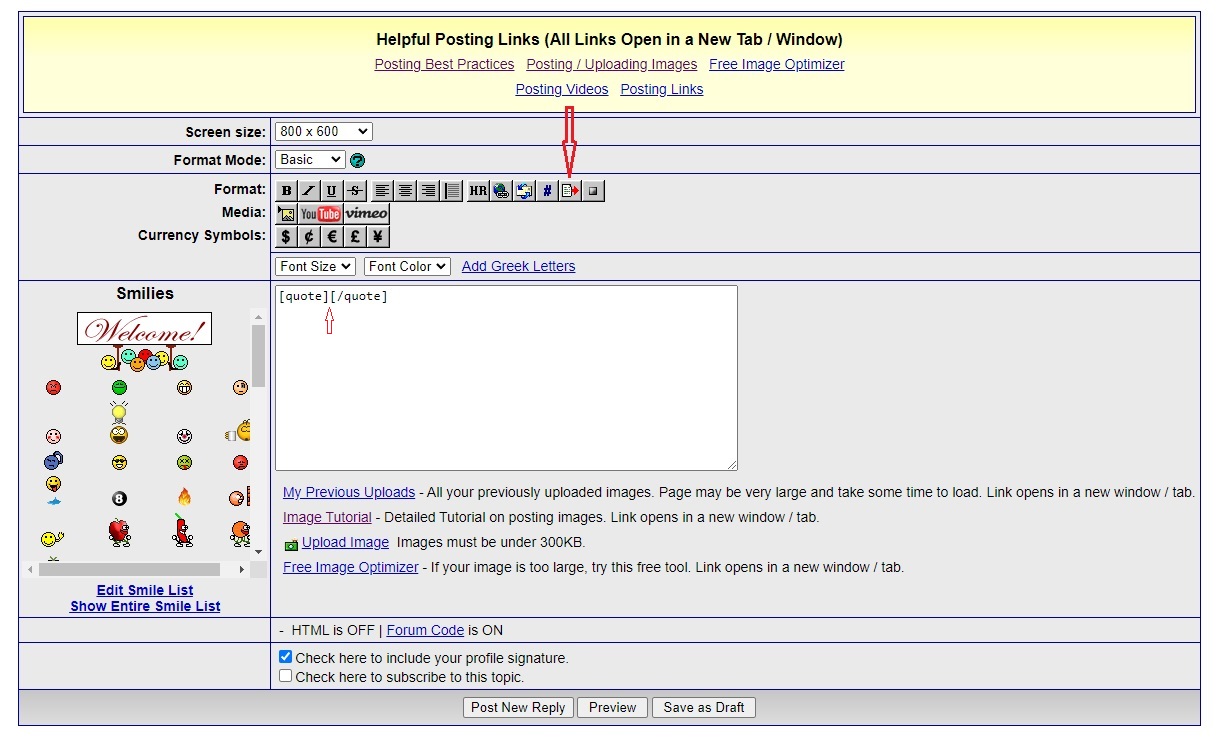Click smilies horizontal scrollbar right arrow
1220x738 pixels.
pos(242,569)
